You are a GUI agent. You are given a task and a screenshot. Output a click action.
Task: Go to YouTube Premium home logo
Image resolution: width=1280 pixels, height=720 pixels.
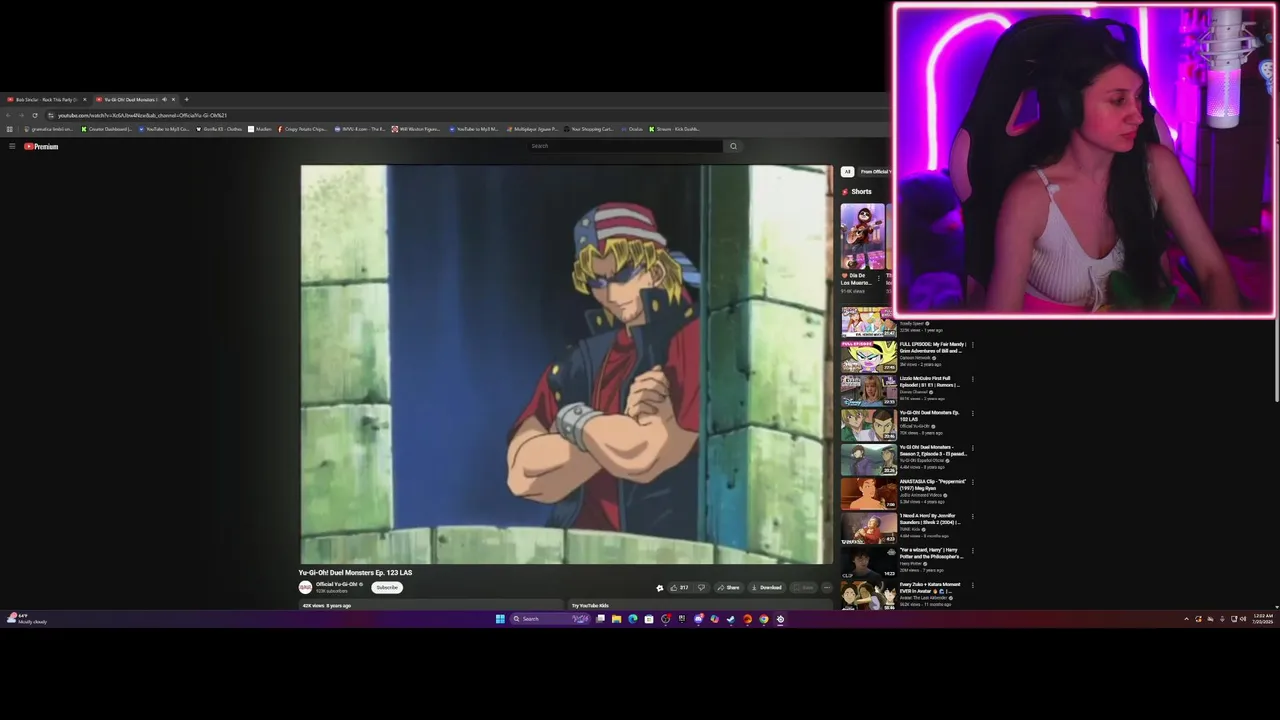click(x=41, y=146)
